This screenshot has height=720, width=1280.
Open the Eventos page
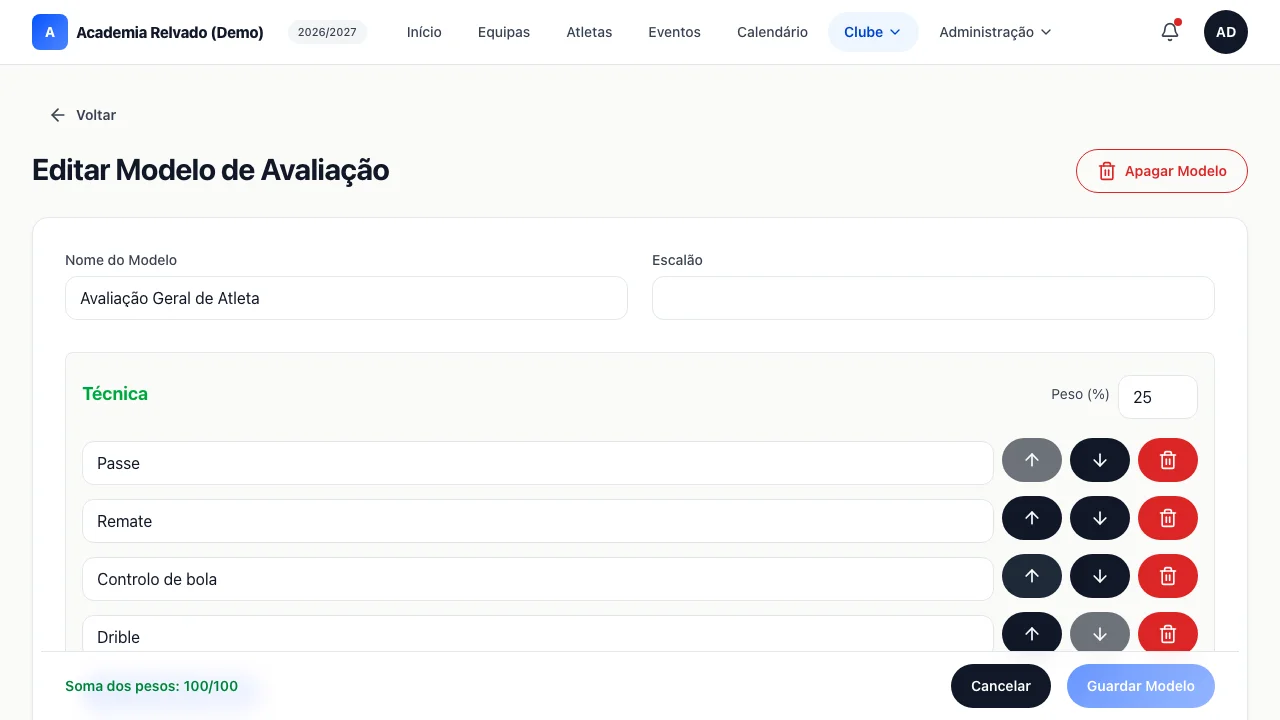(674, 32)
